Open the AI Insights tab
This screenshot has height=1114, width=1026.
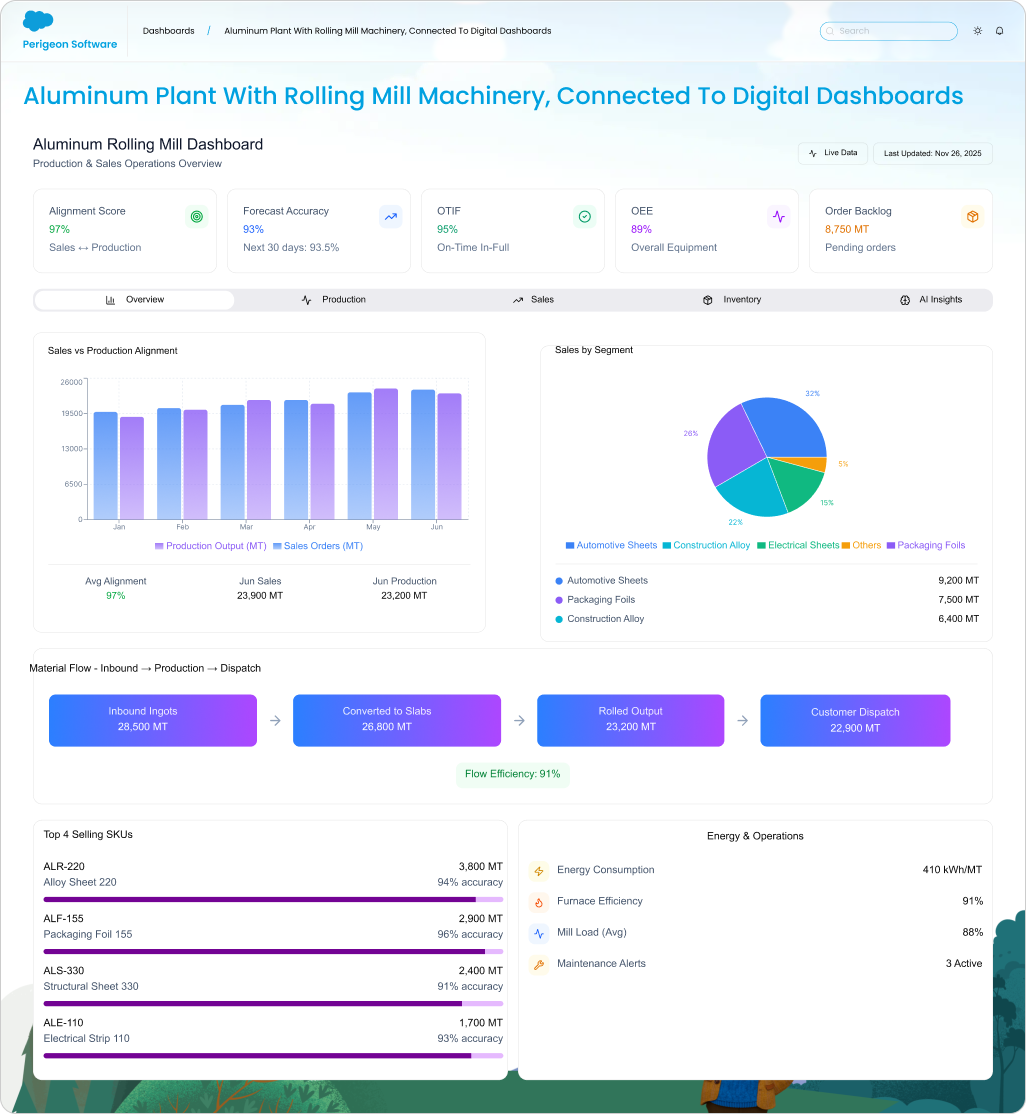coord(931,300)
